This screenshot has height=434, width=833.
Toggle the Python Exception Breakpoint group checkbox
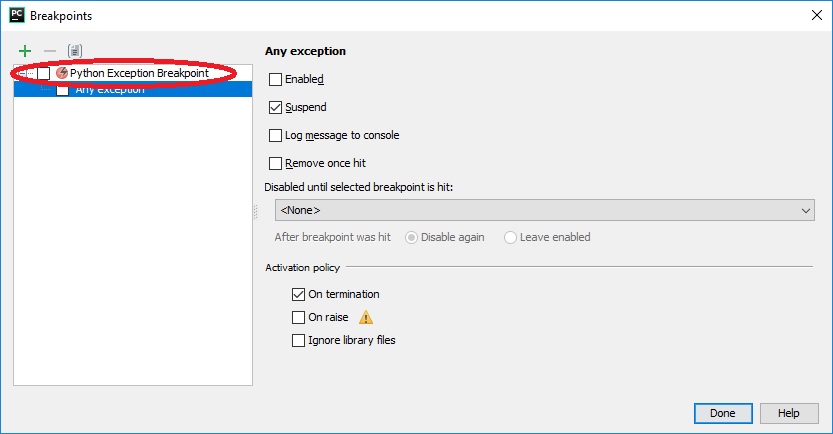(44, 74)
